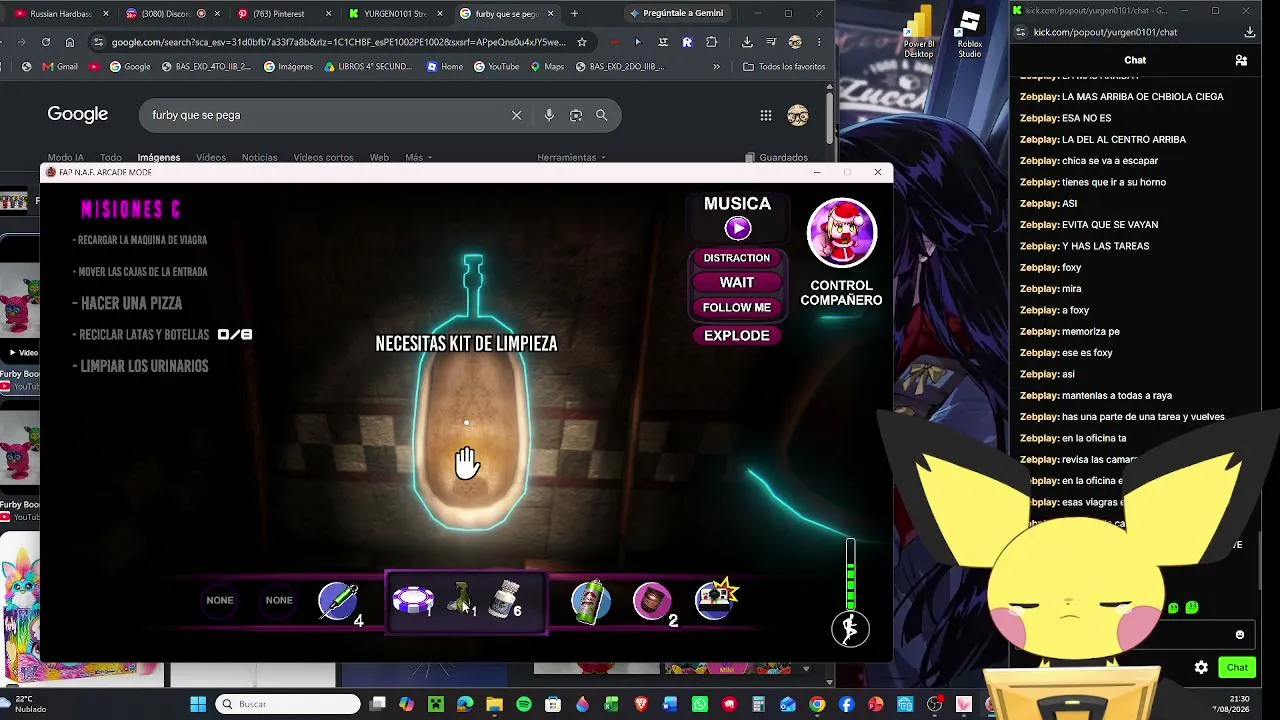
Task: Open the Maps bookmark
Action: tap(547, 67)
